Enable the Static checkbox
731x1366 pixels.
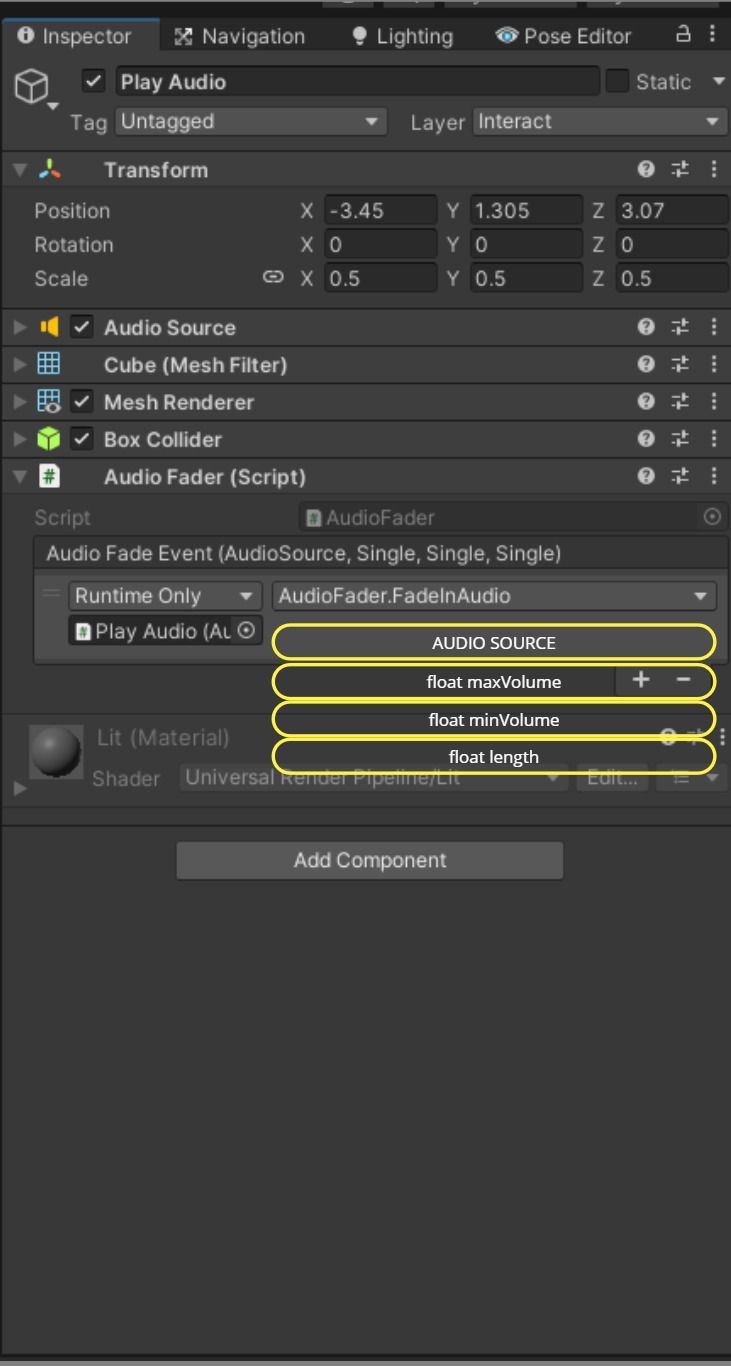pos(618,81)
